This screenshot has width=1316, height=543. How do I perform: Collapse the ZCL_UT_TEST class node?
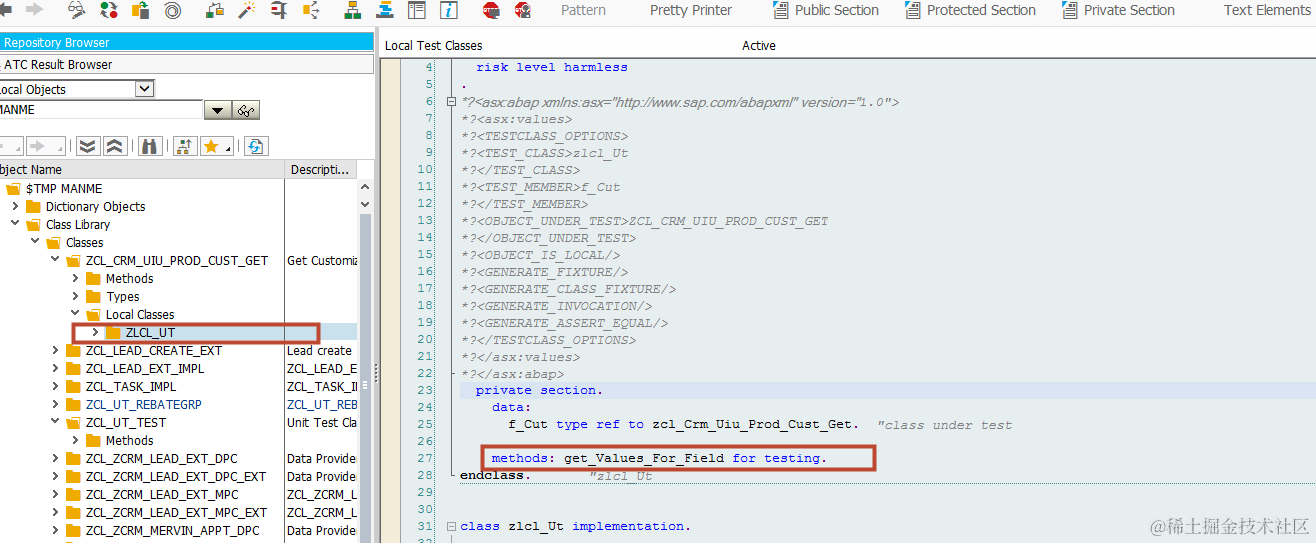pos(55,422)
